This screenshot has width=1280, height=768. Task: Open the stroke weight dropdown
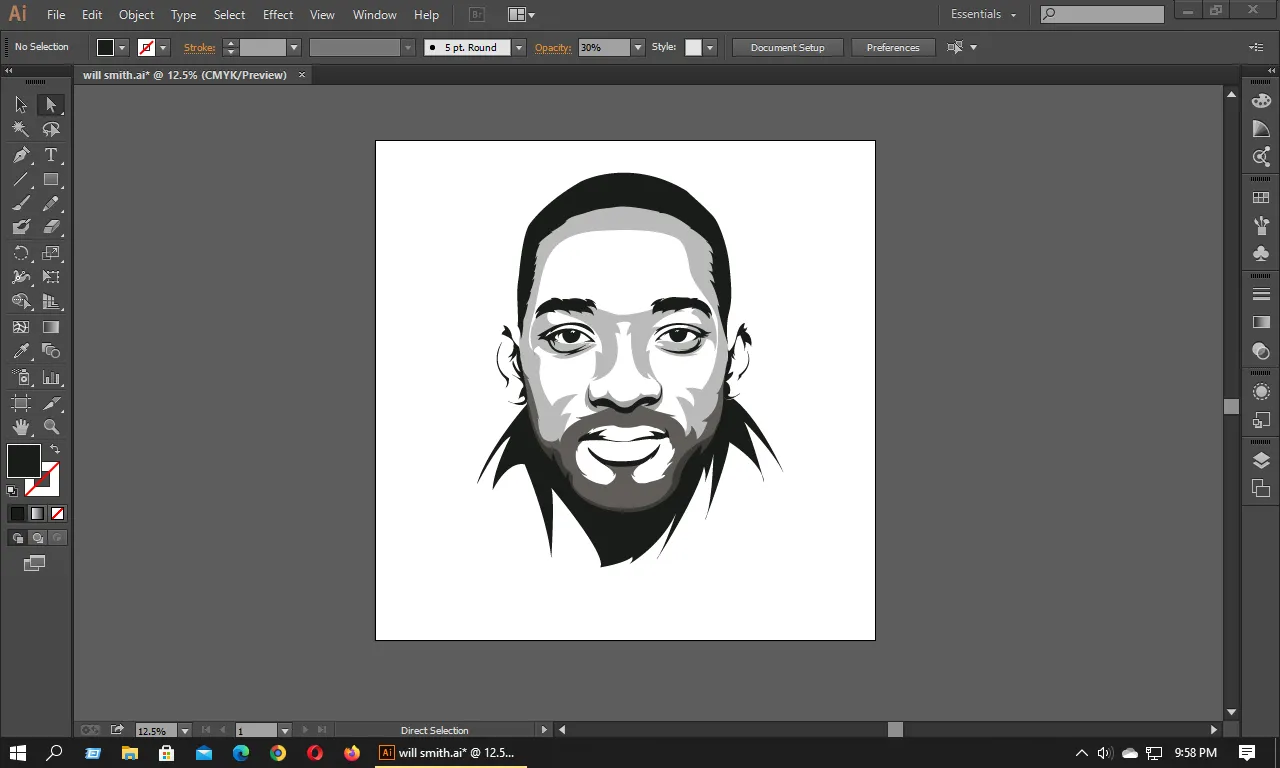(x=294, y=47)
